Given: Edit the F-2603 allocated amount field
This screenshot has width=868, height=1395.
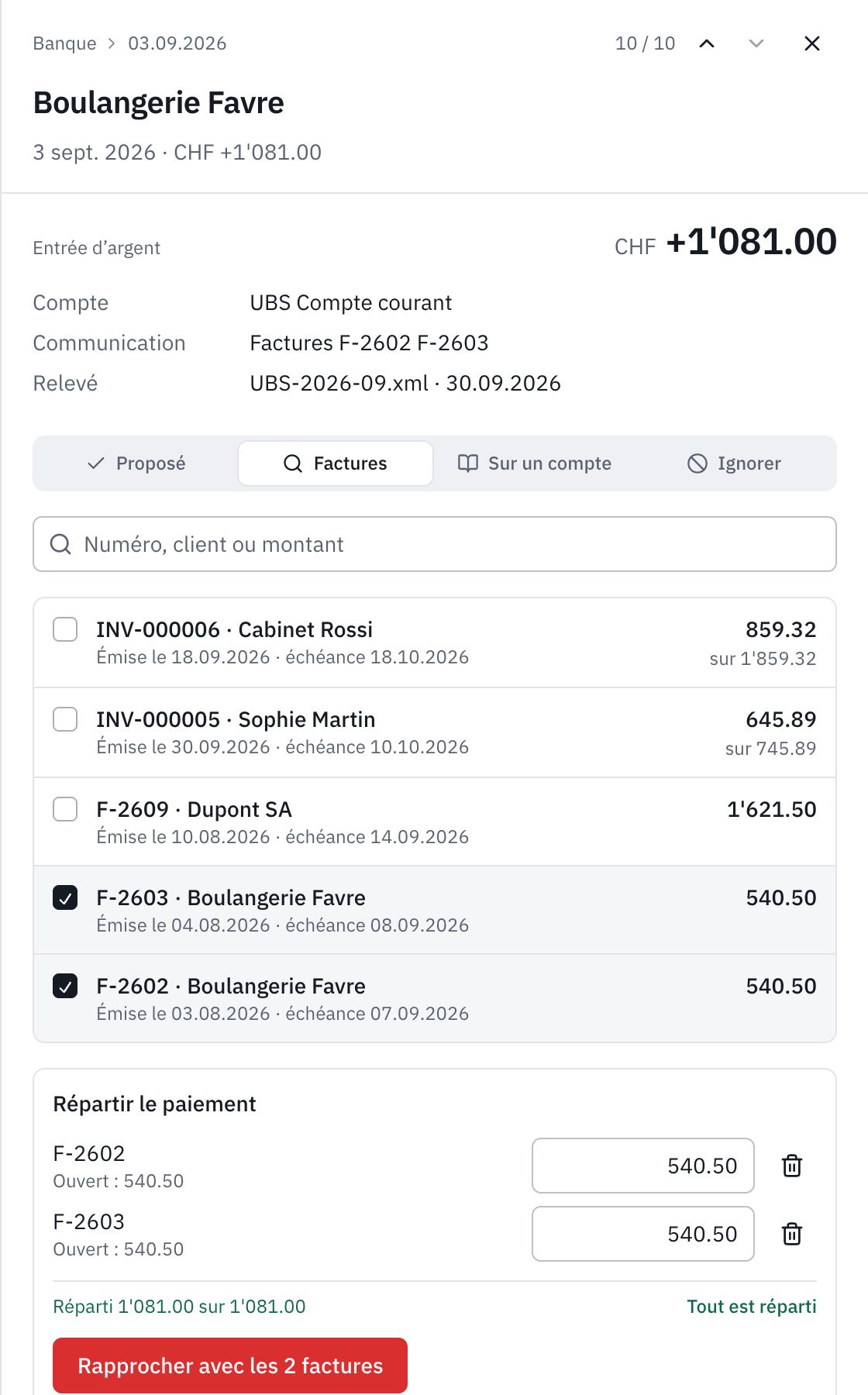Looking at the screenshot, I should [x=643, y=1234].
